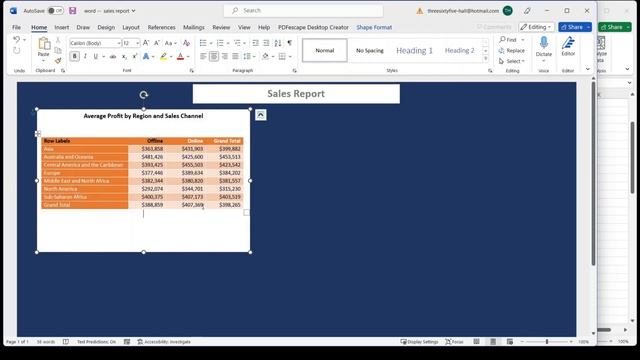Justify paragraph text
This screenshot has width=640, height=360.
coord(236,56)
